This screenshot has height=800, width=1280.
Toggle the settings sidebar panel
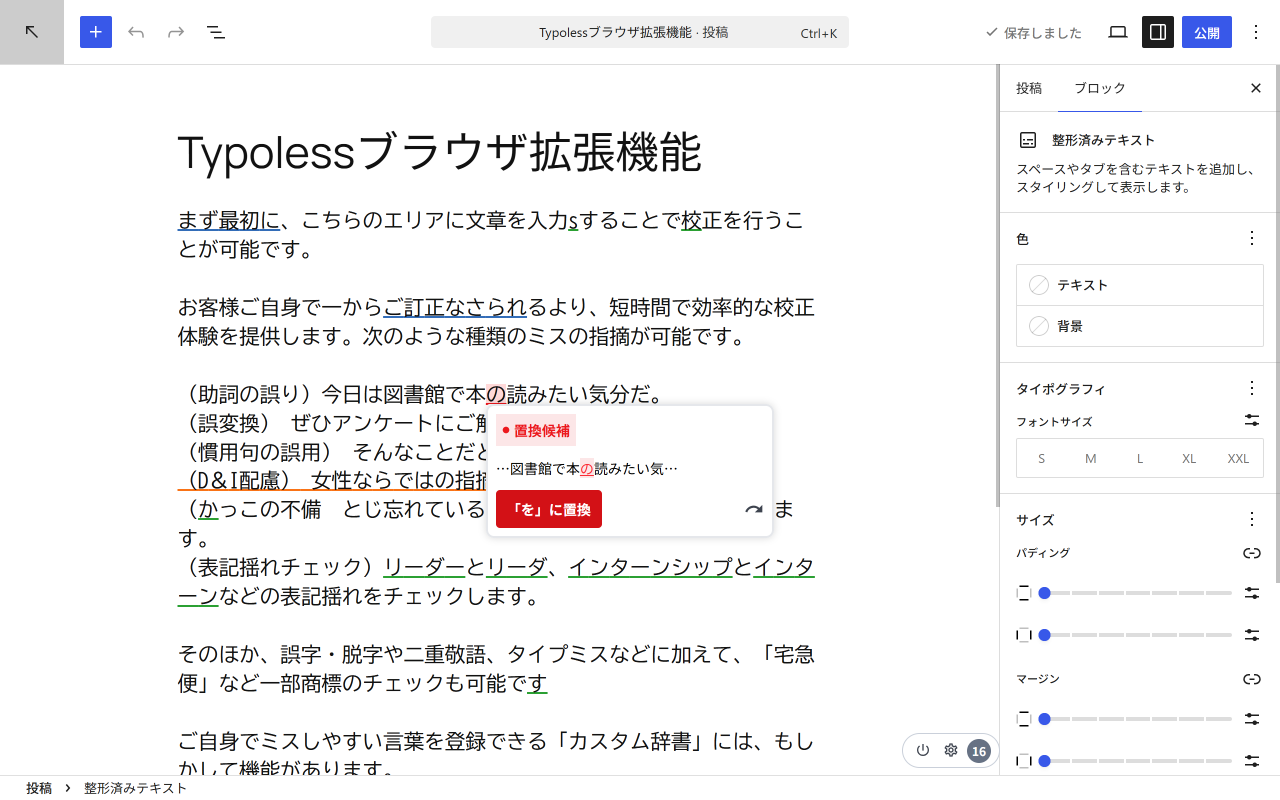(x=1158, y=32)
